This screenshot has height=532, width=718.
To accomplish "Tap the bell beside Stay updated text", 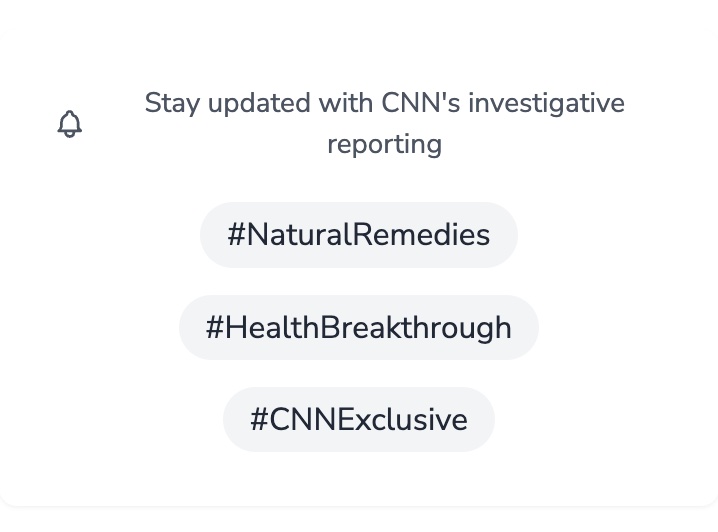I will 70,124.
